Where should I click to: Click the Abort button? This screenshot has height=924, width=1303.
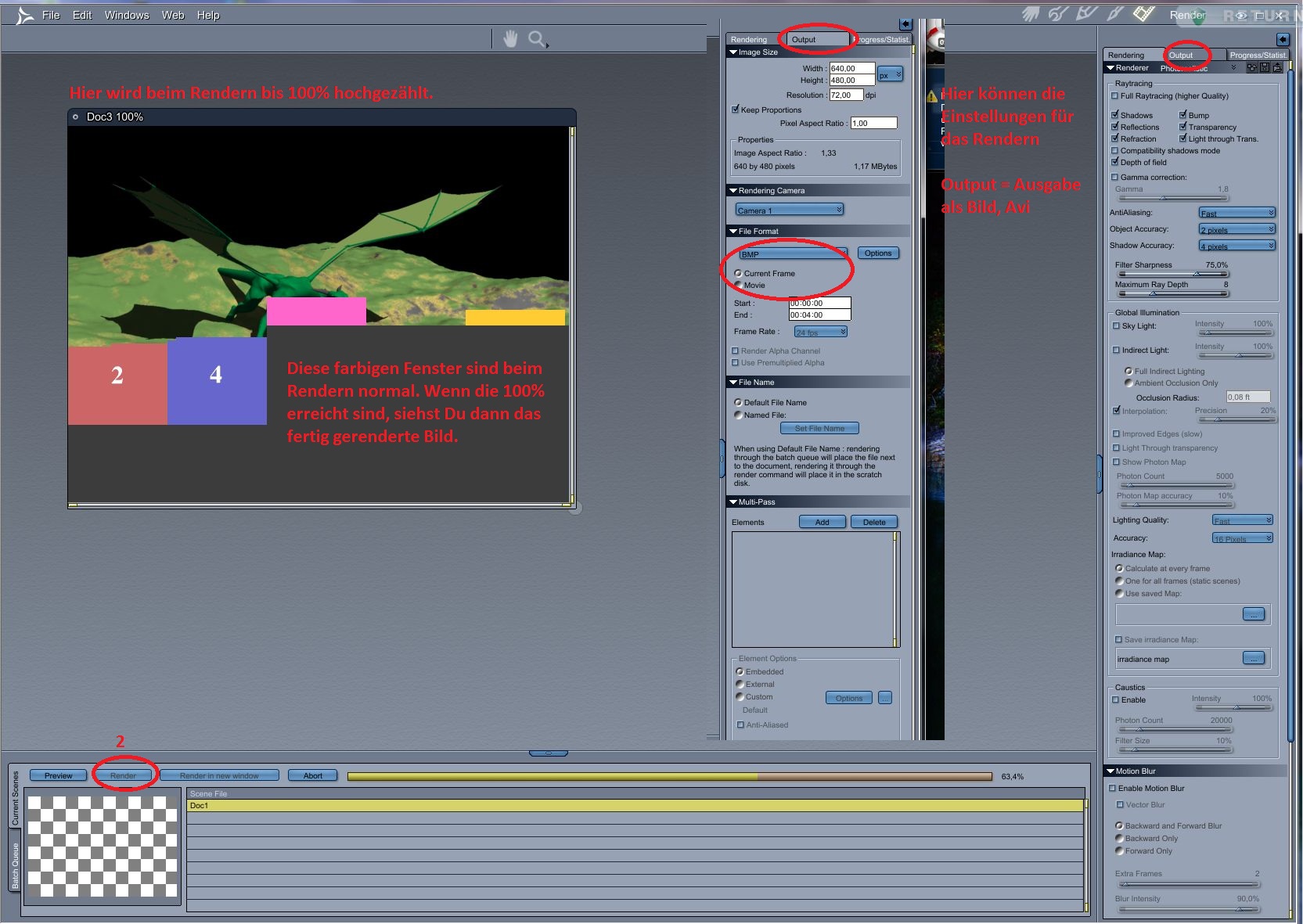(313, 775)
